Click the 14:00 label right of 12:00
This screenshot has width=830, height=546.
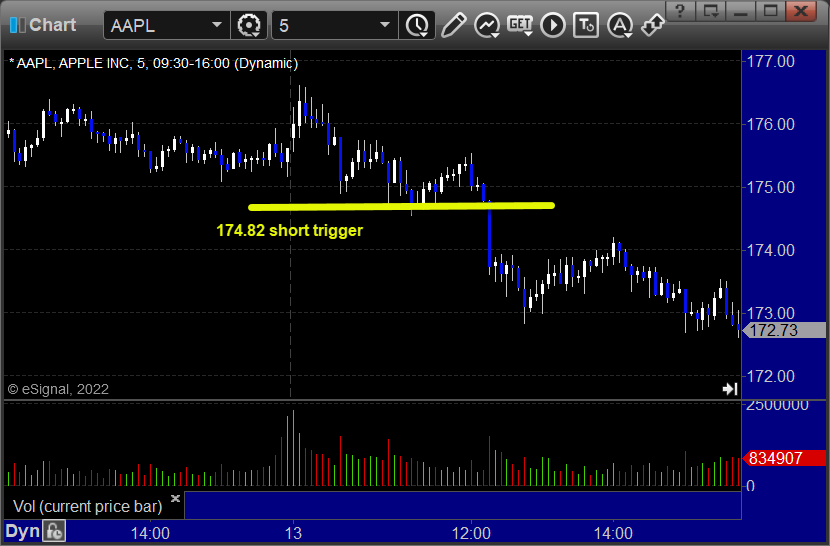[x=613, y=533]
